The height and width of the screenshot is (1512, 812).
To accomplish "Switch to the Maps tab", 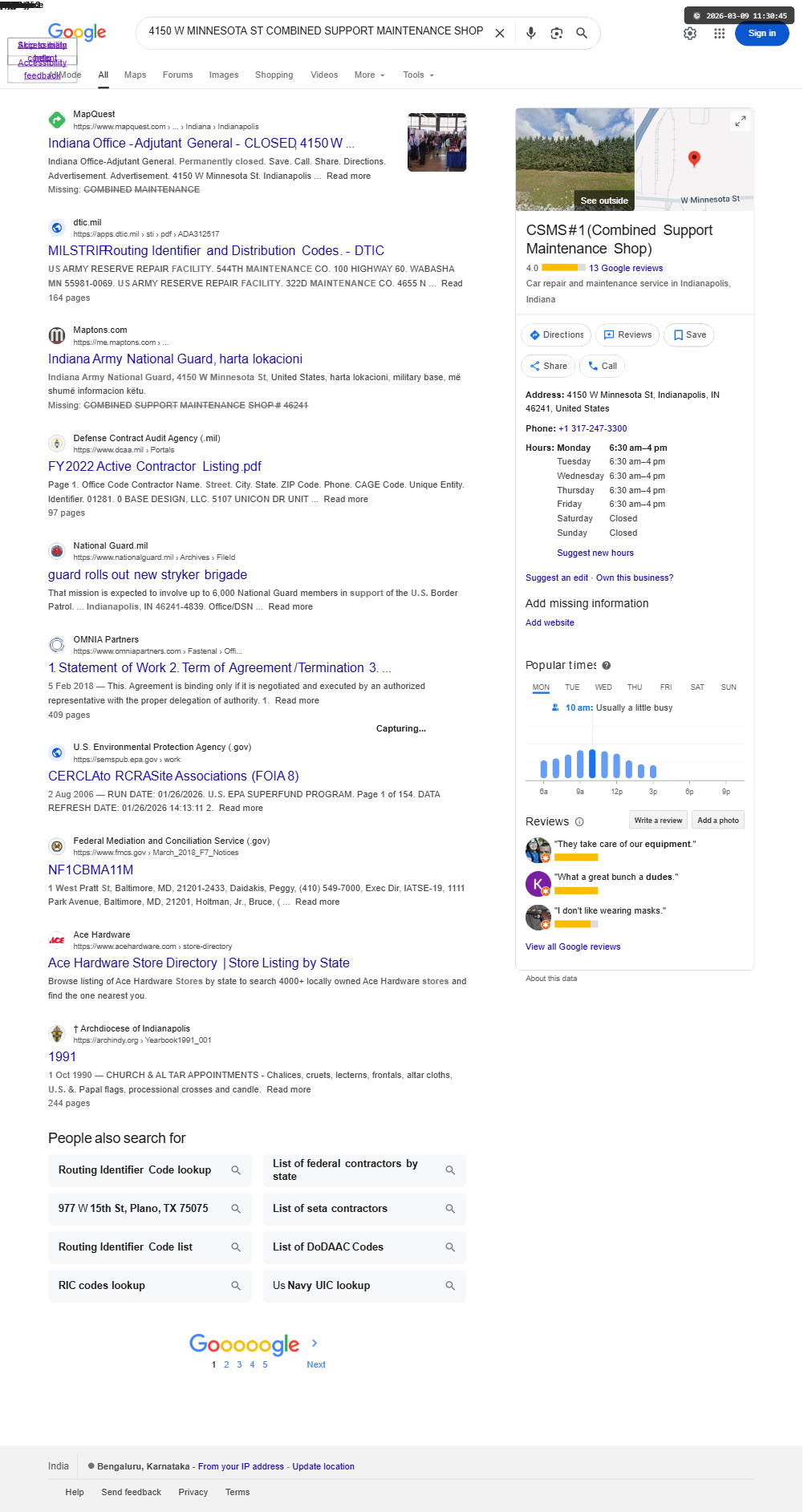I will click(x=135, y=75).
